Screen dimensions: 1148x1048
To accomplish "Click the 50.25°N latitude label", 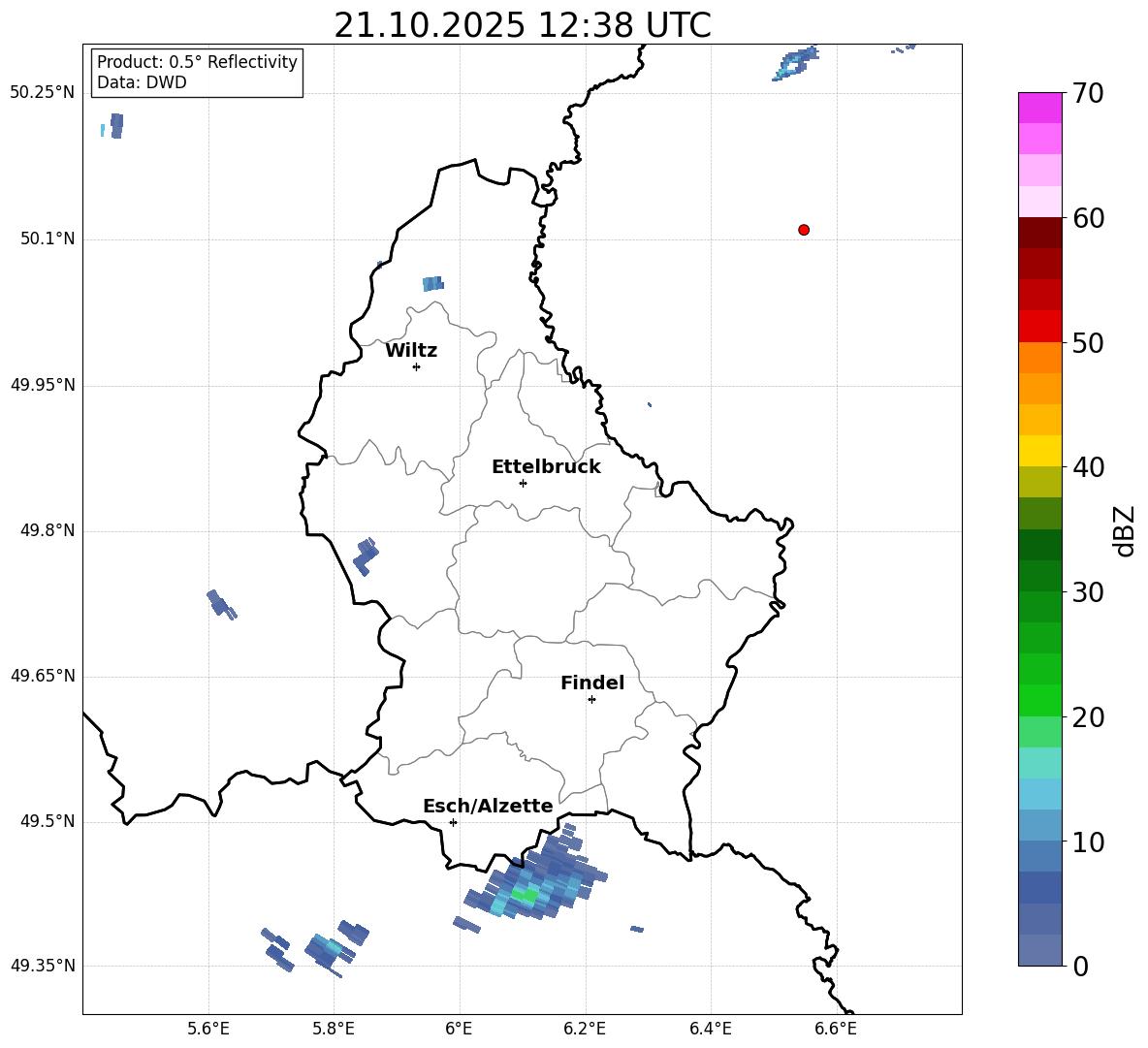I will (43, 93).
